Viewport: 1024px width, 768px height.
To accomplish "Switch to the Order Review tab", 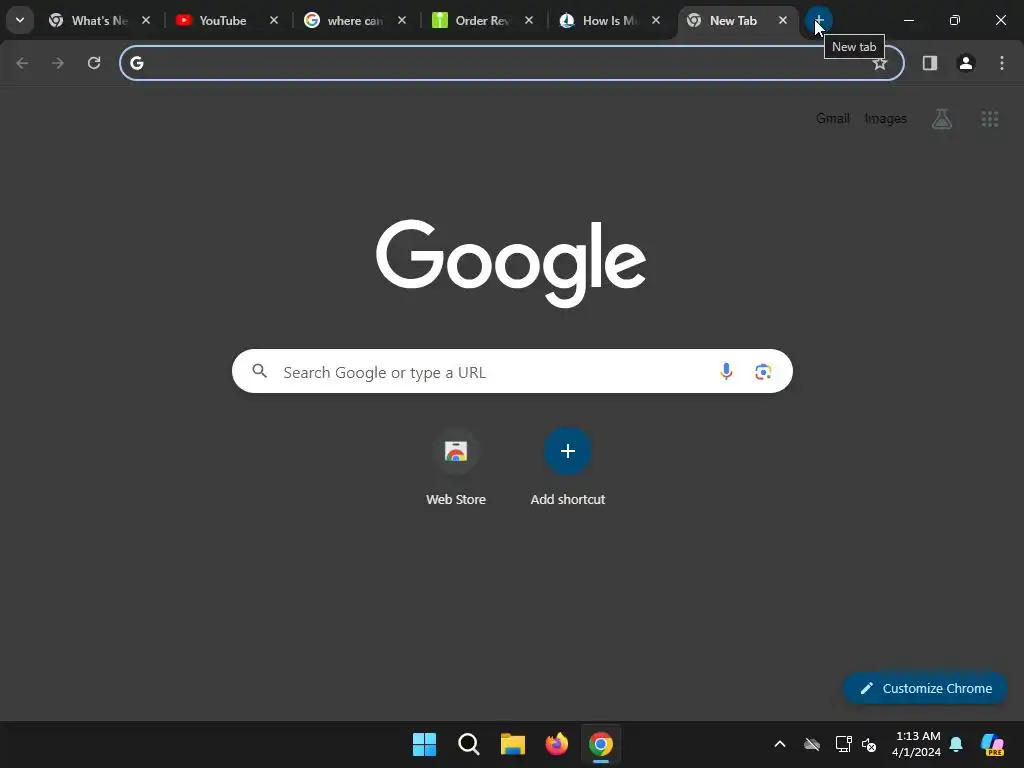I will (482, 20).
